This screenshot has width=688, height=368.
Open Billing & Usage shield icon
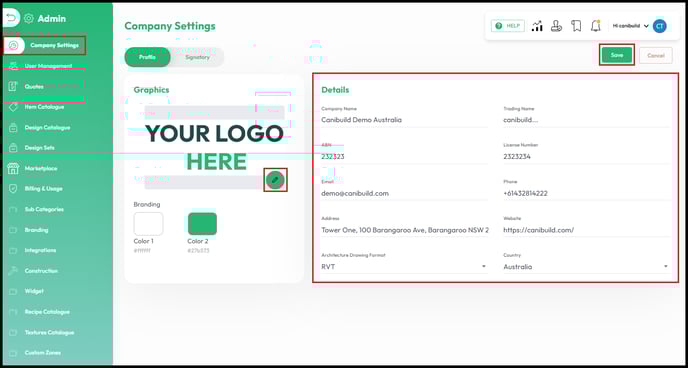tap(13, 189)
